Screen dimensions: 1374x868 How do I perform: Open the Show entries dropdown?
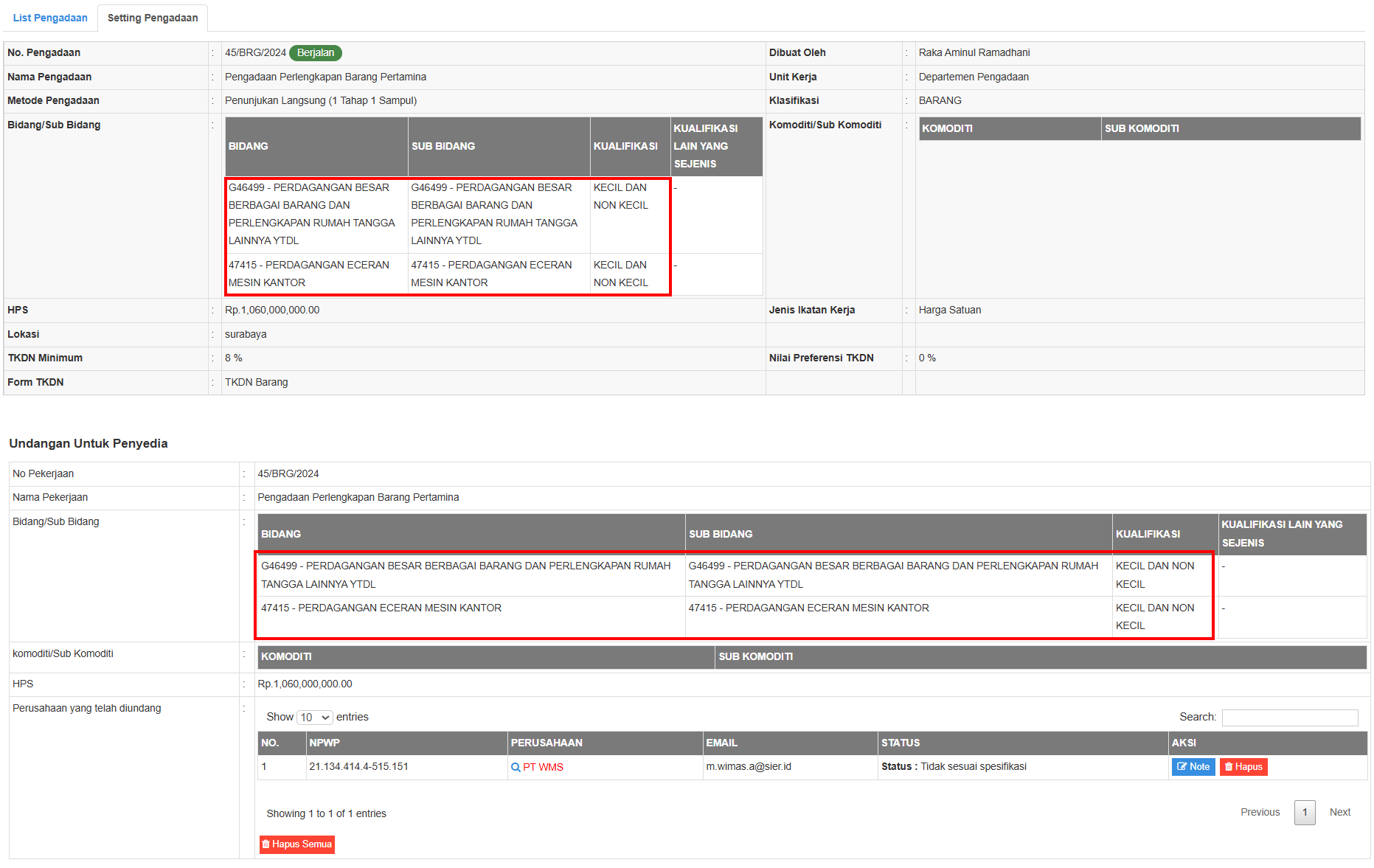(315, 718)
